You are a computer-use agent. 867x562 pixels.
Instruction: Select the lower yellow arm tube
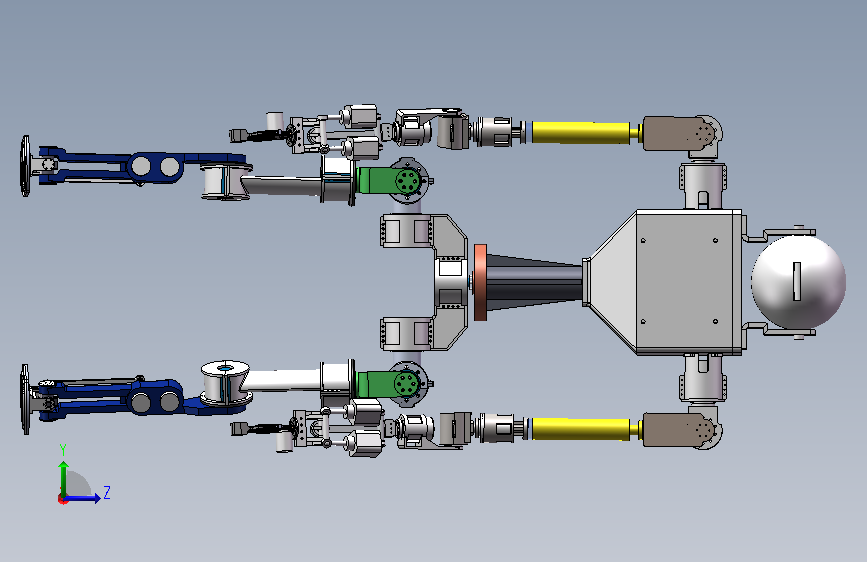(580, 429)
